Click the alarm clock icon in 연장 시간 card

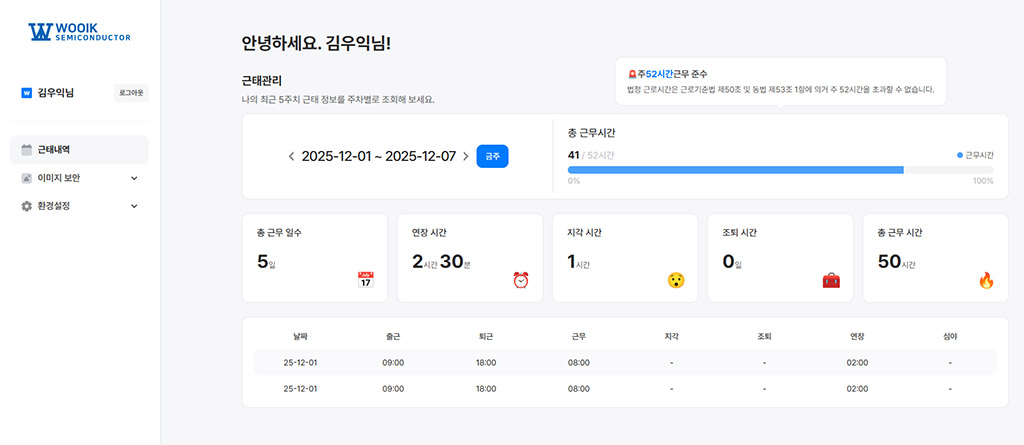tap(521, 280)
